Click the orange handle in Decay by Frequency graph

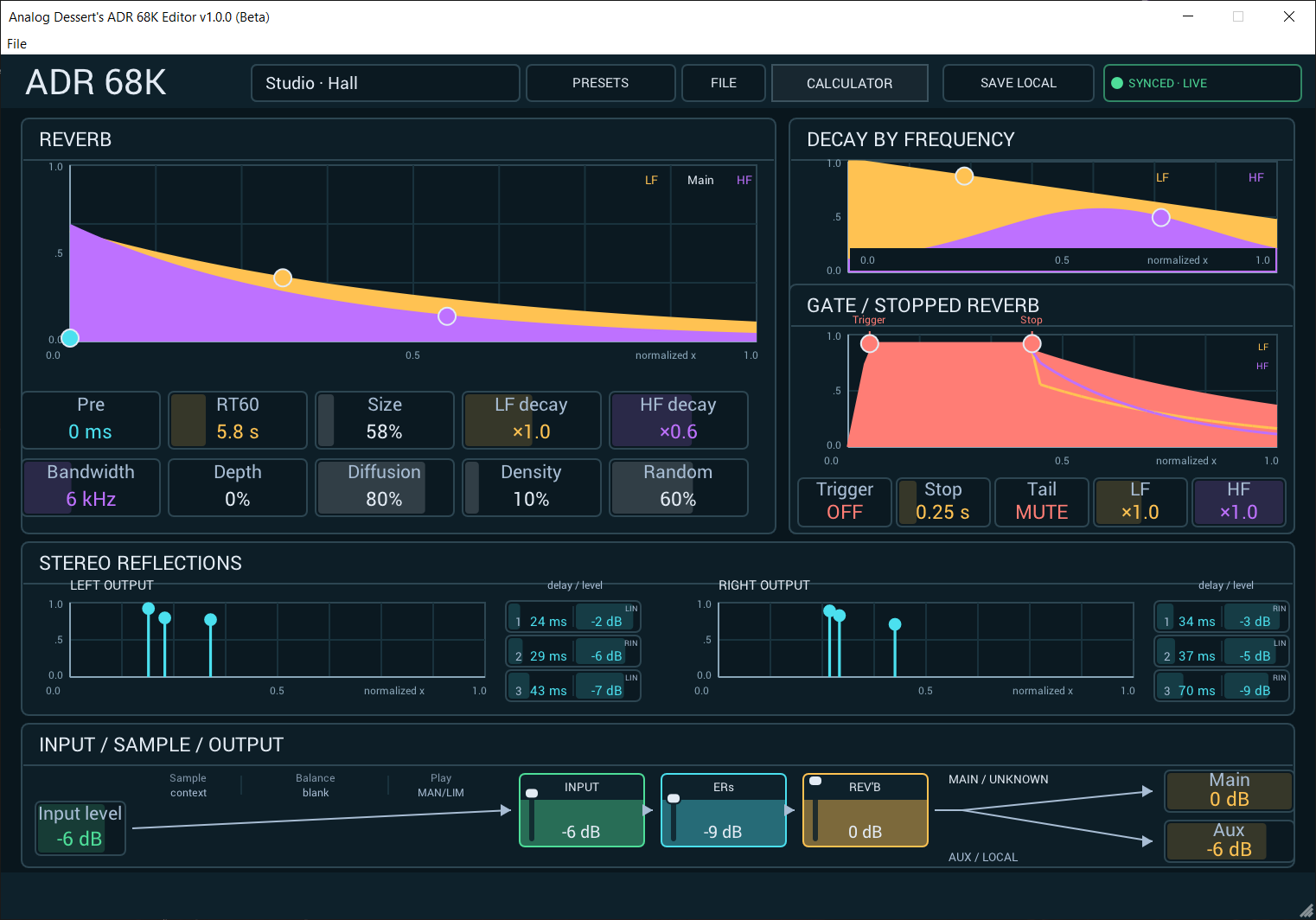point(964,176)
